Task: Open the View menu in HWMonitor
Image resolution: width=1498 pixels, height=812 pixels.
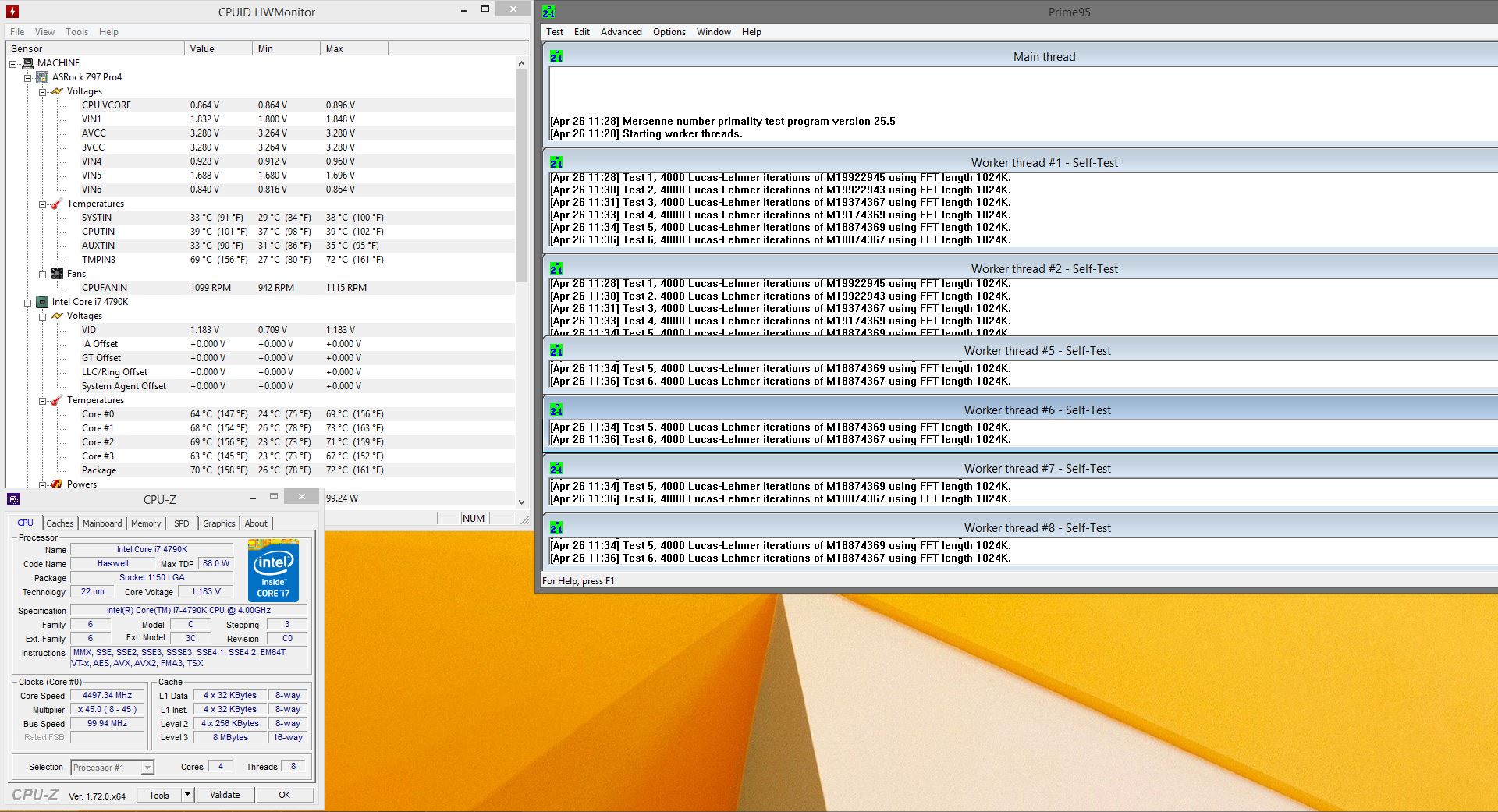Action: coord(44,32)
